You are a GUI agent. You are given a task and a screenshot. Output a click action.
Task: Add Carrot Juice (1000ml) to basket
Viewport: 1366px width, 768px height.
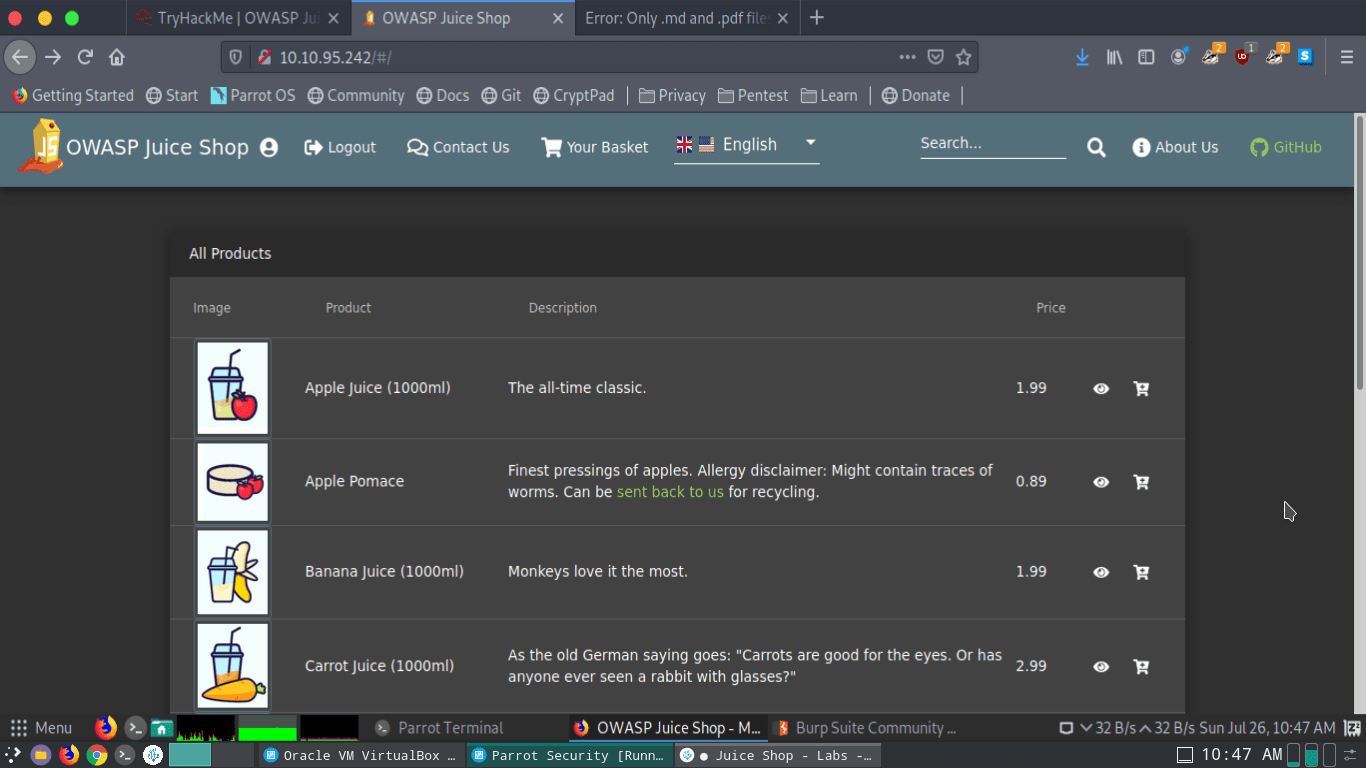[x=1141, y=666]
